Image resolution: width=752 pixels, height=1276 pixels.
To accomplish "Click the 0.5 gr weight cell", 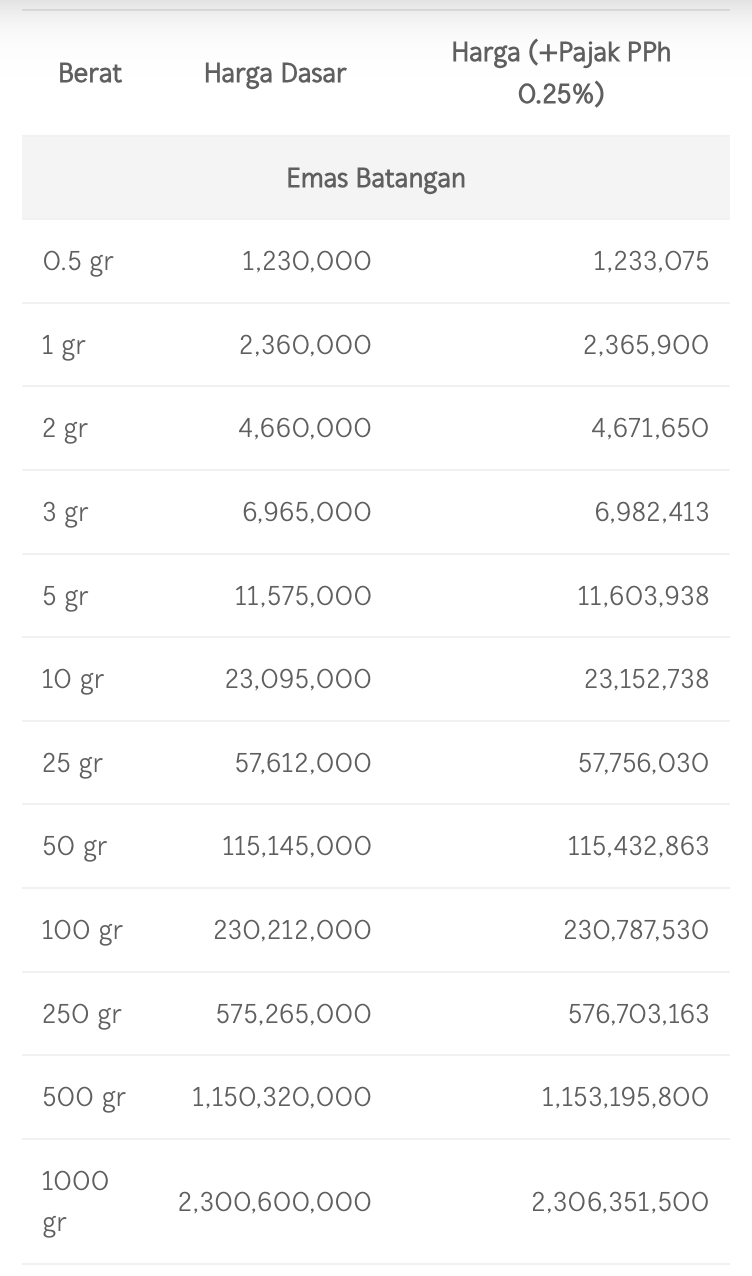I will [x=78, y=262].
